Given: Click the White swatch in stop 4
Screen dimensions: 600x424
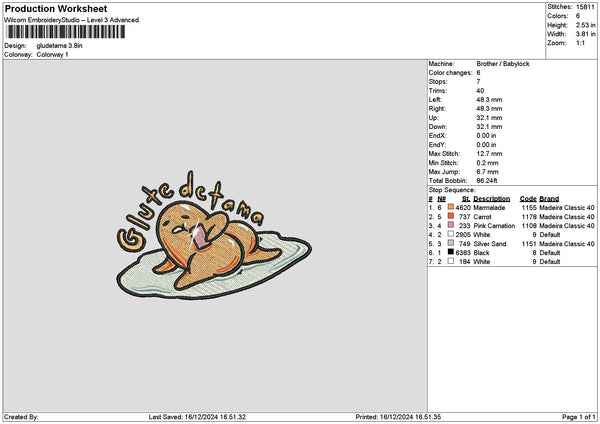Looking at the screenshot, I should point(451,234).
